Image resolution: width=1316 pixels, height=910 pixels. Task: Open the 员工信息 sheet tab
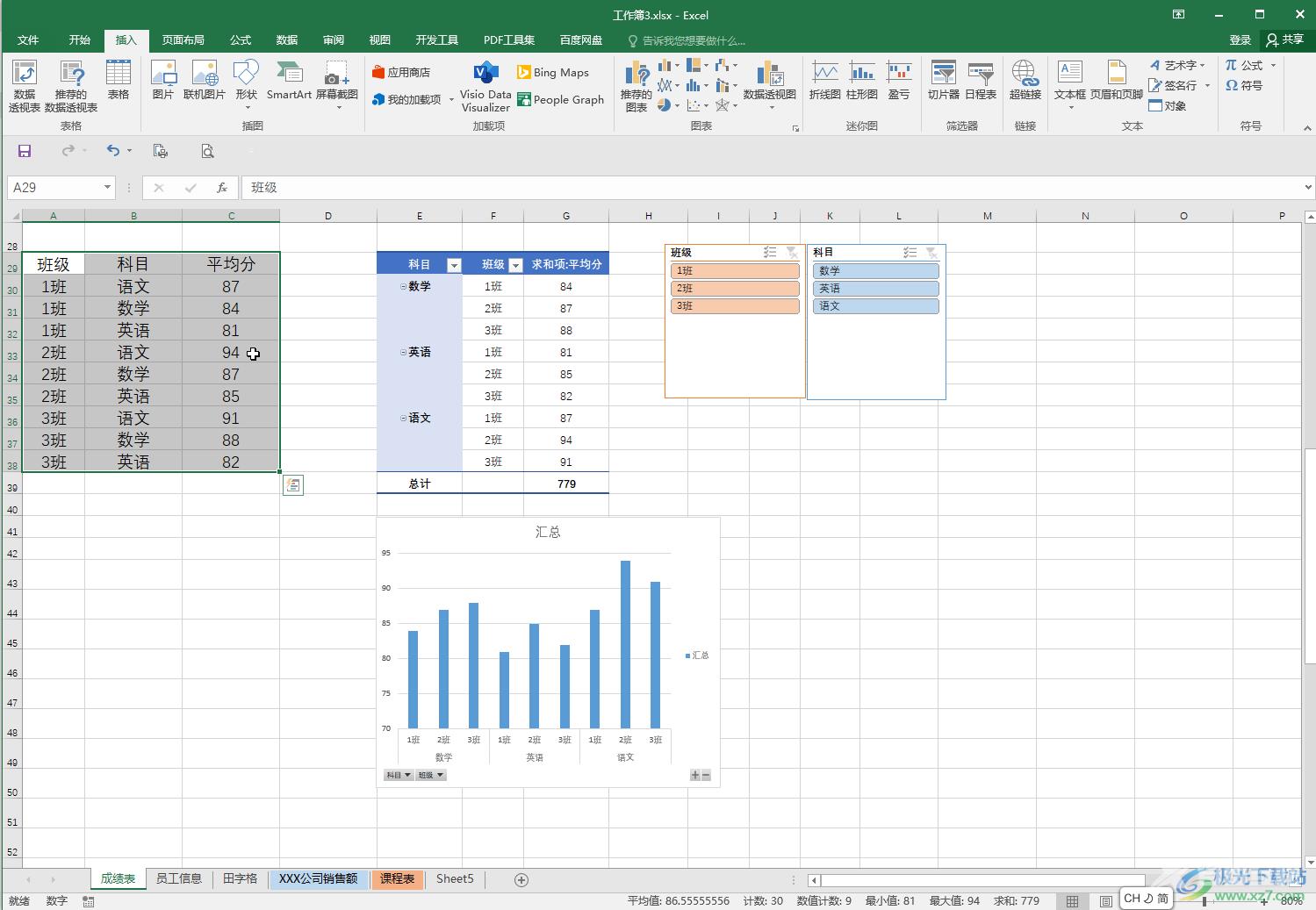pyautogui.click(x=179, y=878)
